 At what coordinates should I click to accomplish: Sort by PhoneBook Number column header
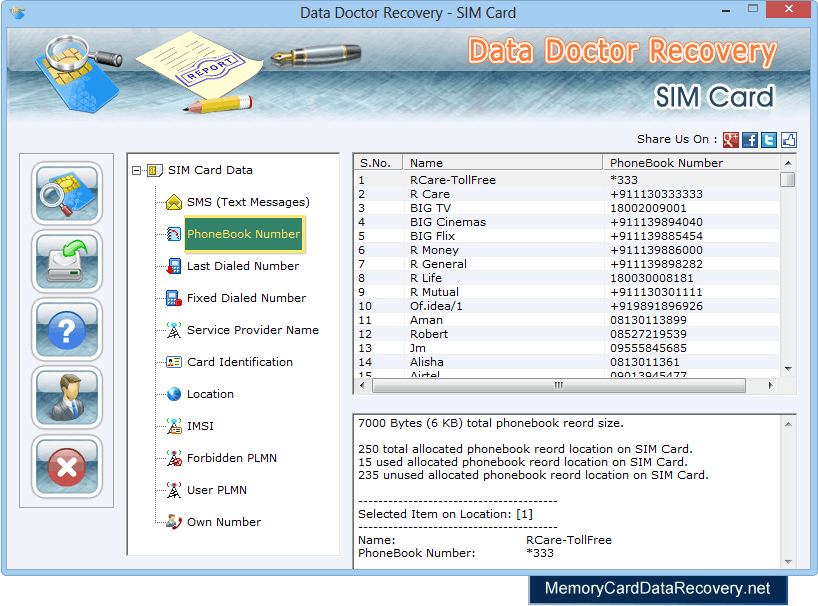click(691, 163)
